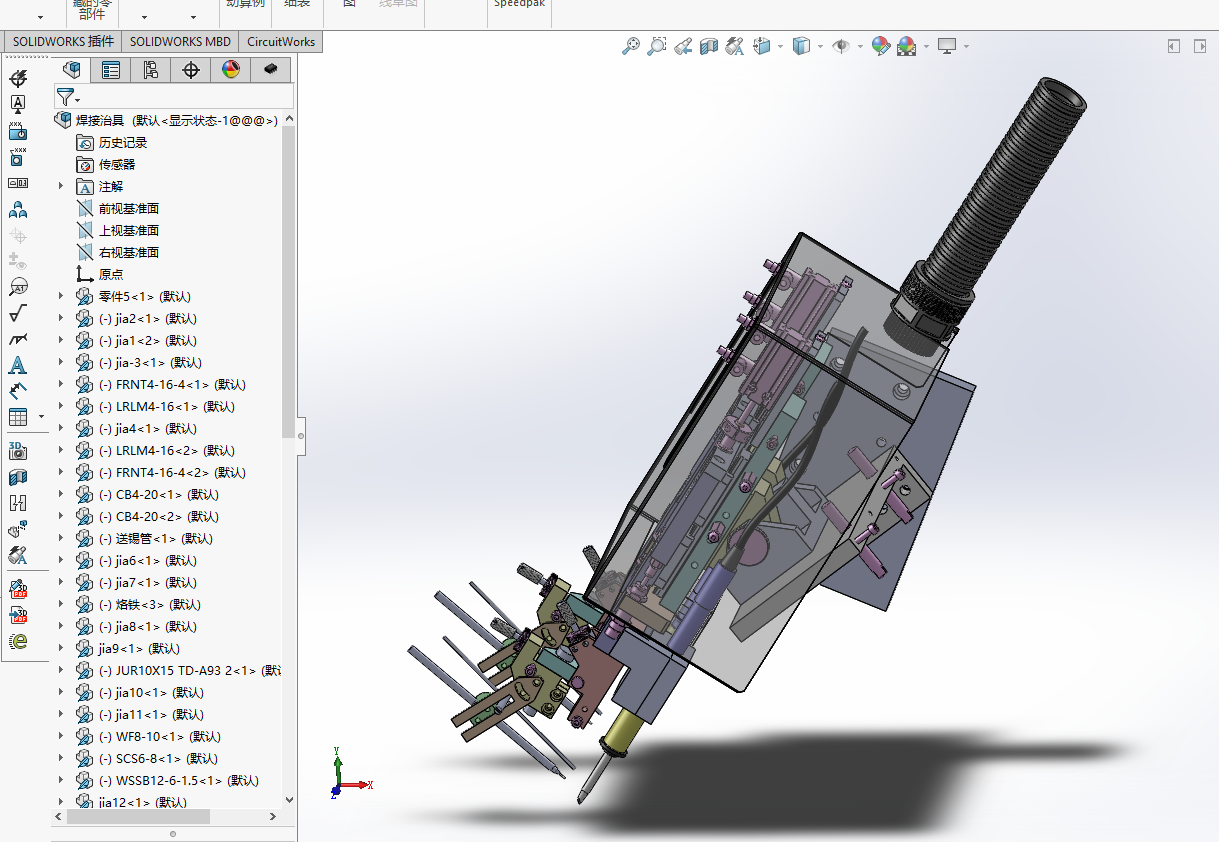
Task: Expand the 零件5<1> component node
Action: [x=60, y=297]
